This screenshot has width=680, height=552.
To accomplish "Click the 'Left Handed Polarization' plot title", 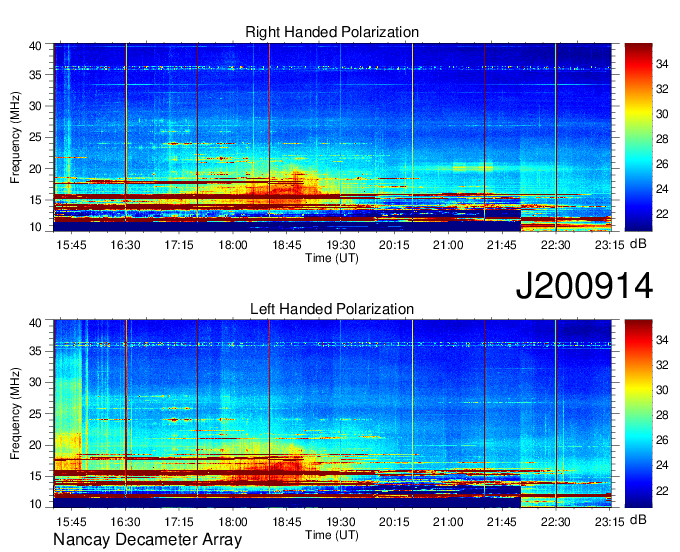I will (x=332, y=309).
